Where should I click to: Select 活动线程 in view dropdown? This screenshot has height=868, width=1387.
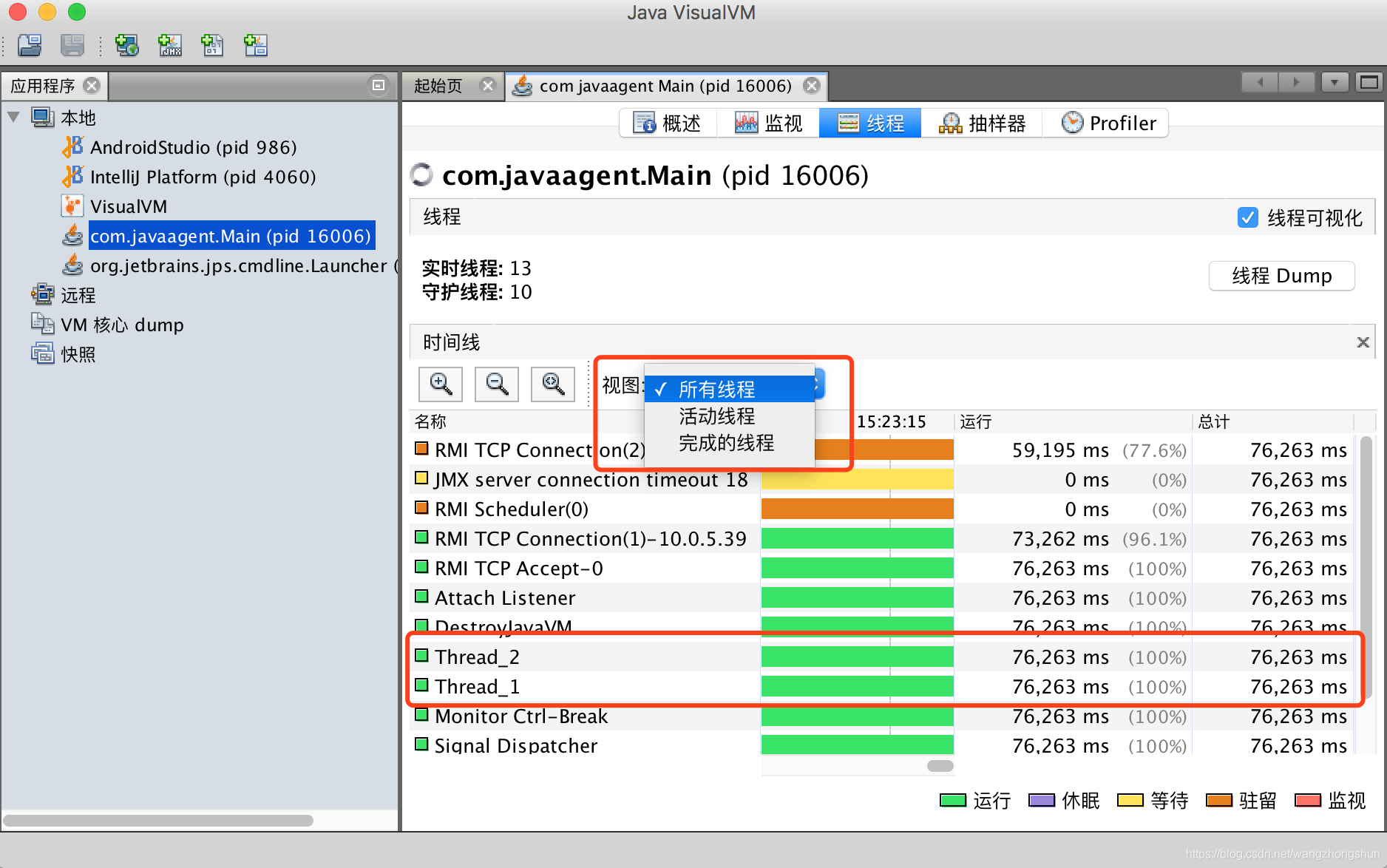(x=730, y=416)
